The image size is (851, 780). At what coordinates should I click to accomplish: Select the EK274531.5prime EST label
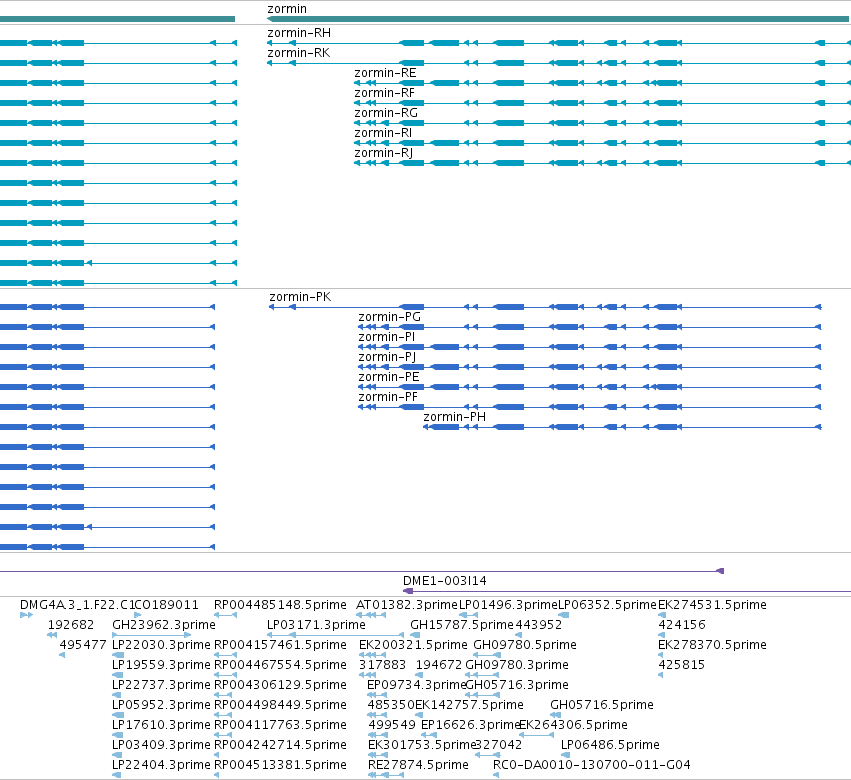pos(712,605)
